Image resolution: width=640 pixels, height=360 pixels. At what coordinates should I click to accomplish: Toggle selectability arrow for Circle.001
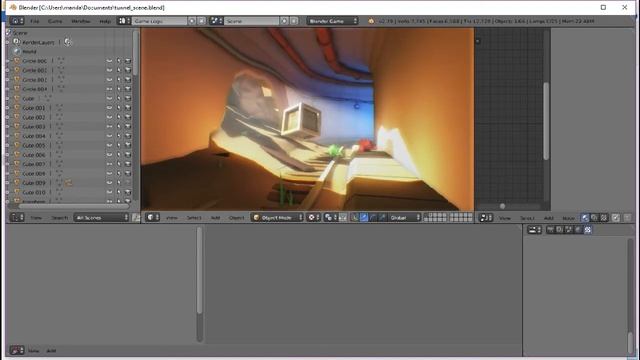click(x=119, y=70)
